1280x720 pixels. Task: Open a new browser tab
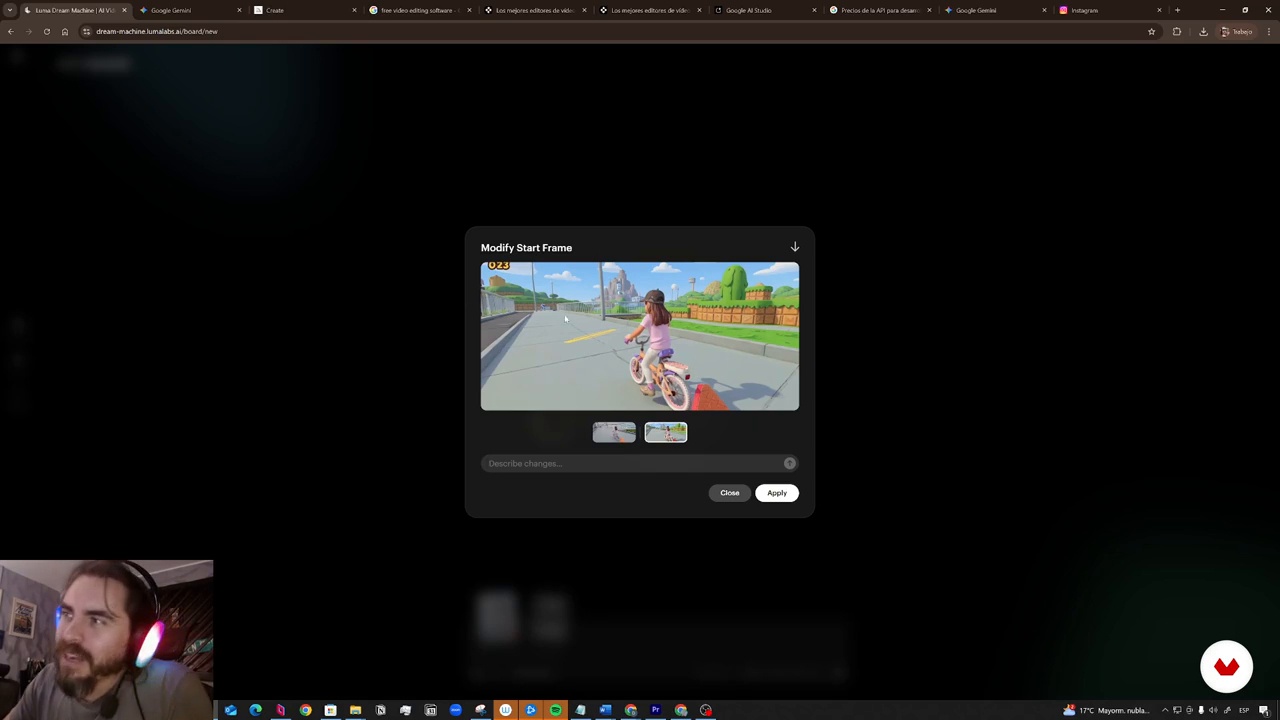pos(1177,10)
